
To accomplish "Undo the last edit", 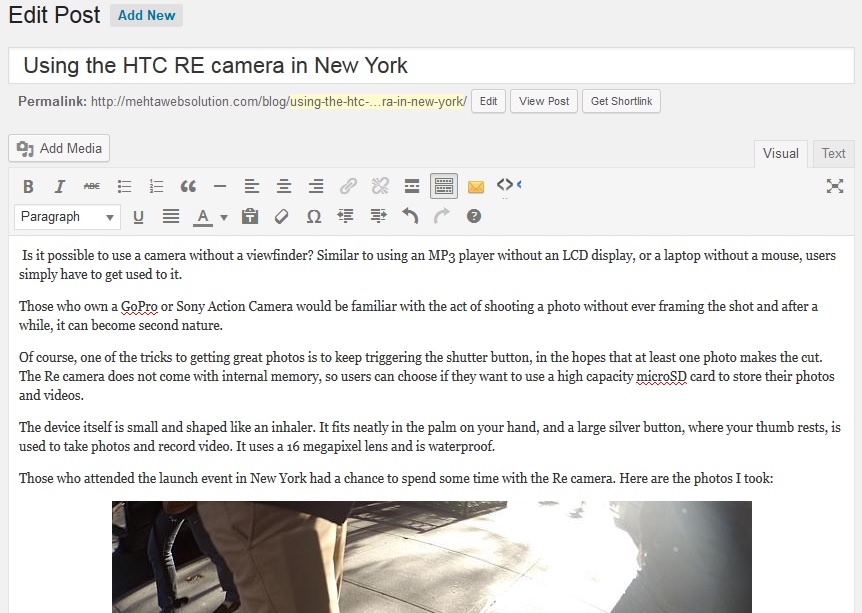I will (410, 216).
